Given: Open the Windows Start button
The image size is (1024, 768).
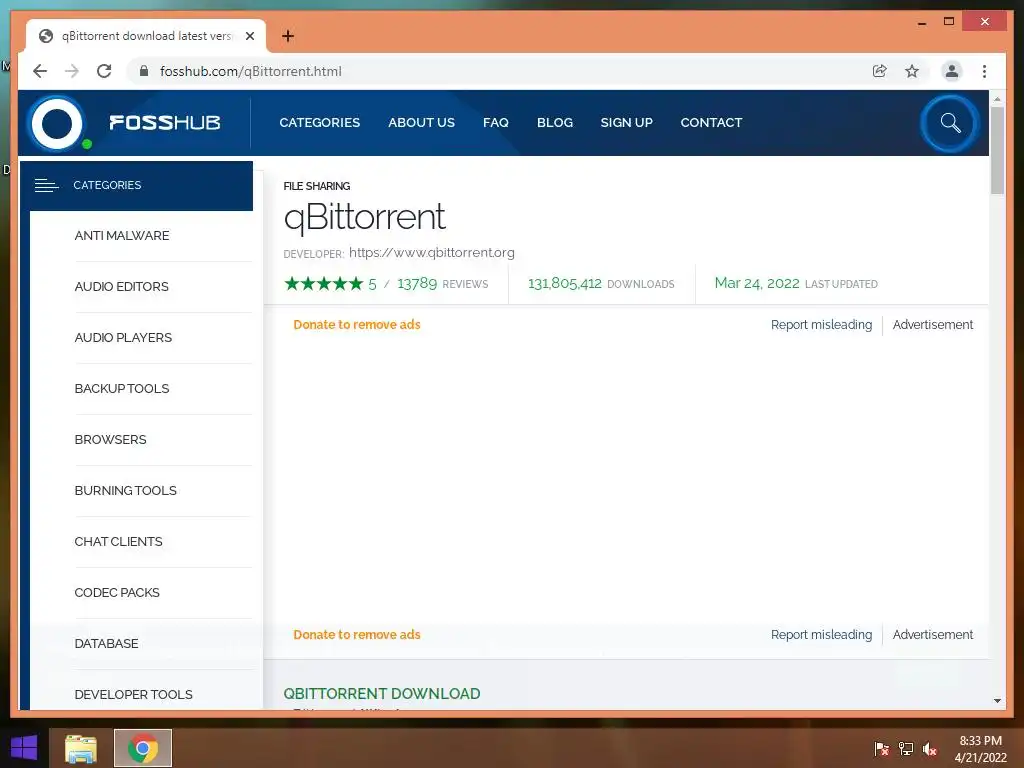Looking at the screenshot, I should [x=24, y=748].
